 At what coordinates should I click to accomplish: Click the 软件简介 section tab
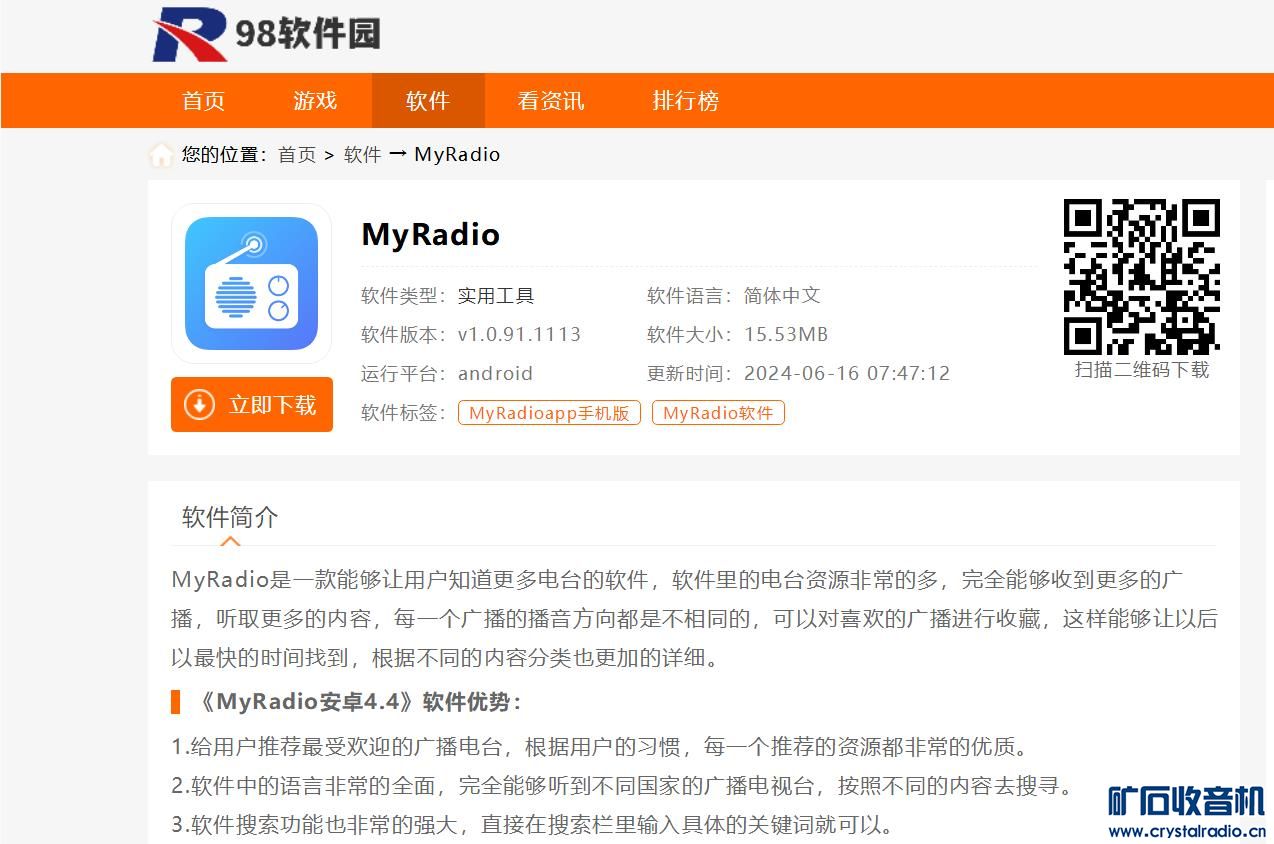[230, 517]
